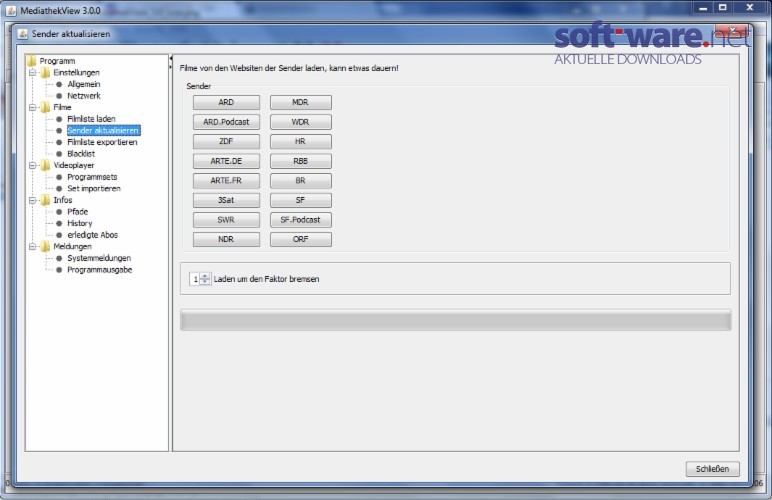Image resolution: width=772 pixels, height=500 pixels.
Task: Click the SF button
Action: 300,200
